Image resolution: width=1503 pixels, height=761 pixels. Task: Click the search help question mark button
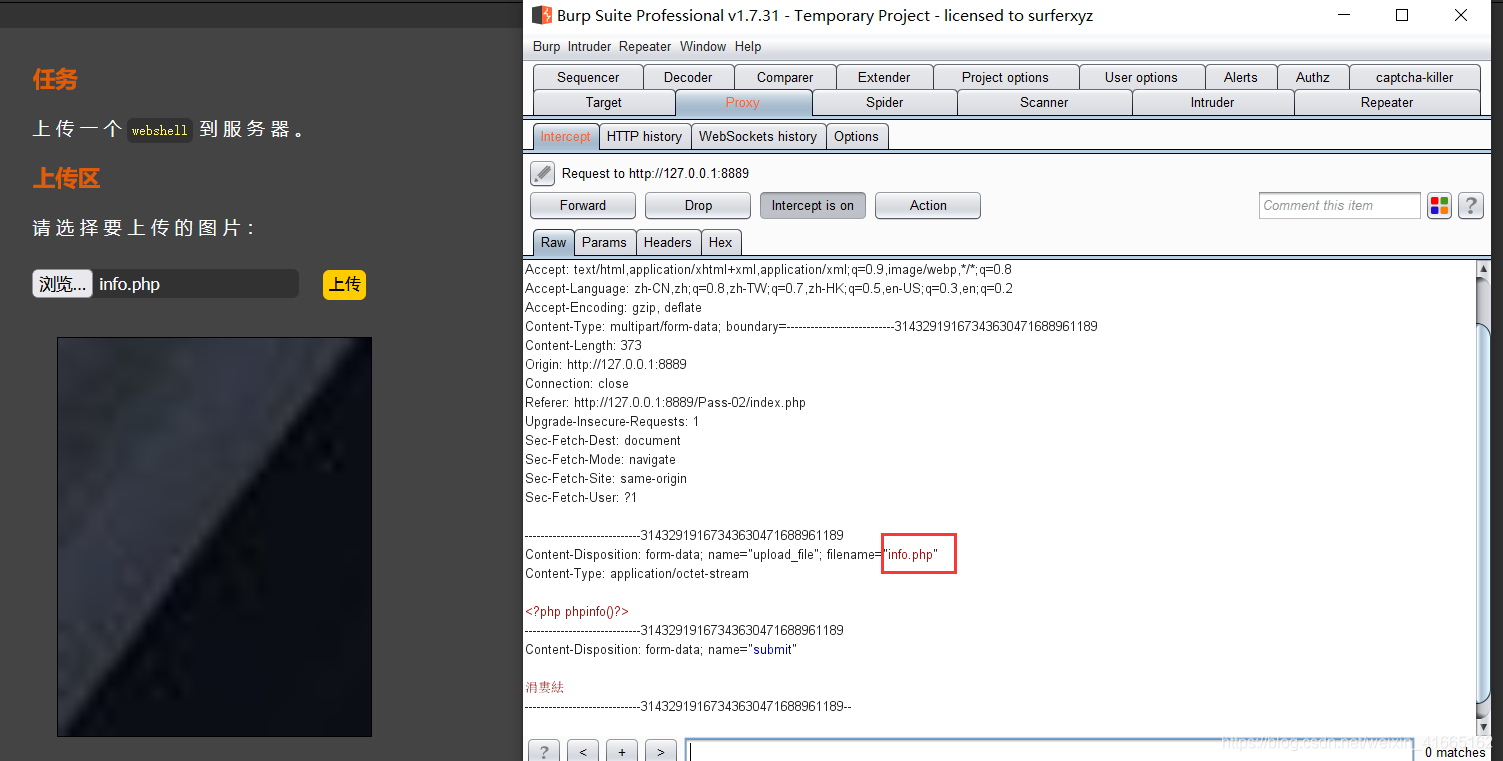pyautogui.click(x=544, y=752)
